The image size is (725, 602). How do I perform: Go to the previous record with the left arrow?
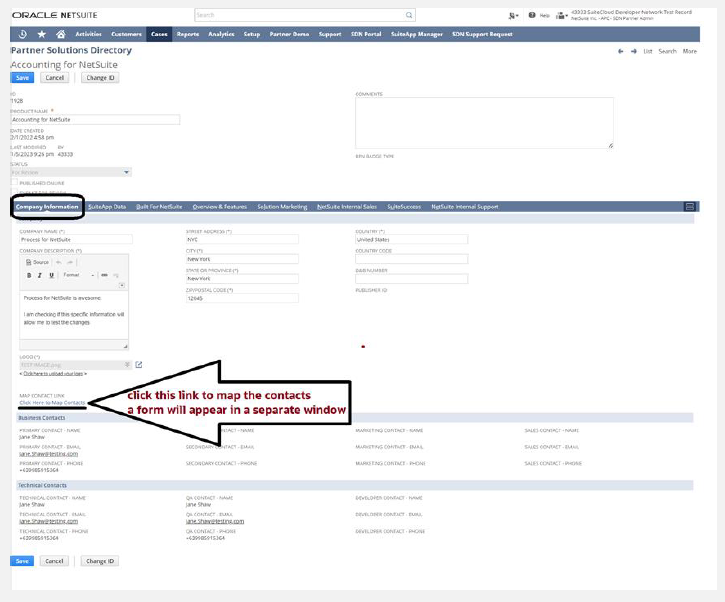pyautogui.click(x=621, y=51)
